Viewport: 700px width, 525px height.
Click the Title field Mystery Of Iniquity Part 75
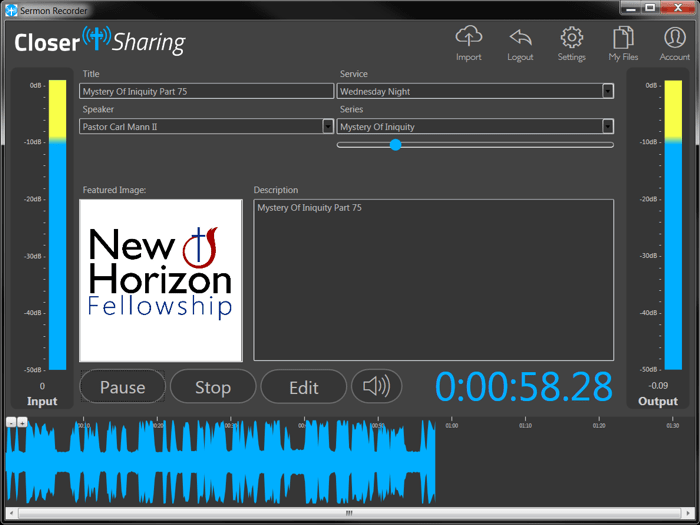(x=207, y=91)
